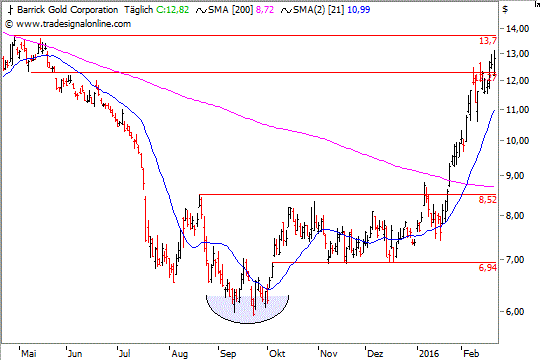The image size is (540, 360).
Task: Select the Täglich timeframe label
Action: pyautogui.click(x=138, y=10)
